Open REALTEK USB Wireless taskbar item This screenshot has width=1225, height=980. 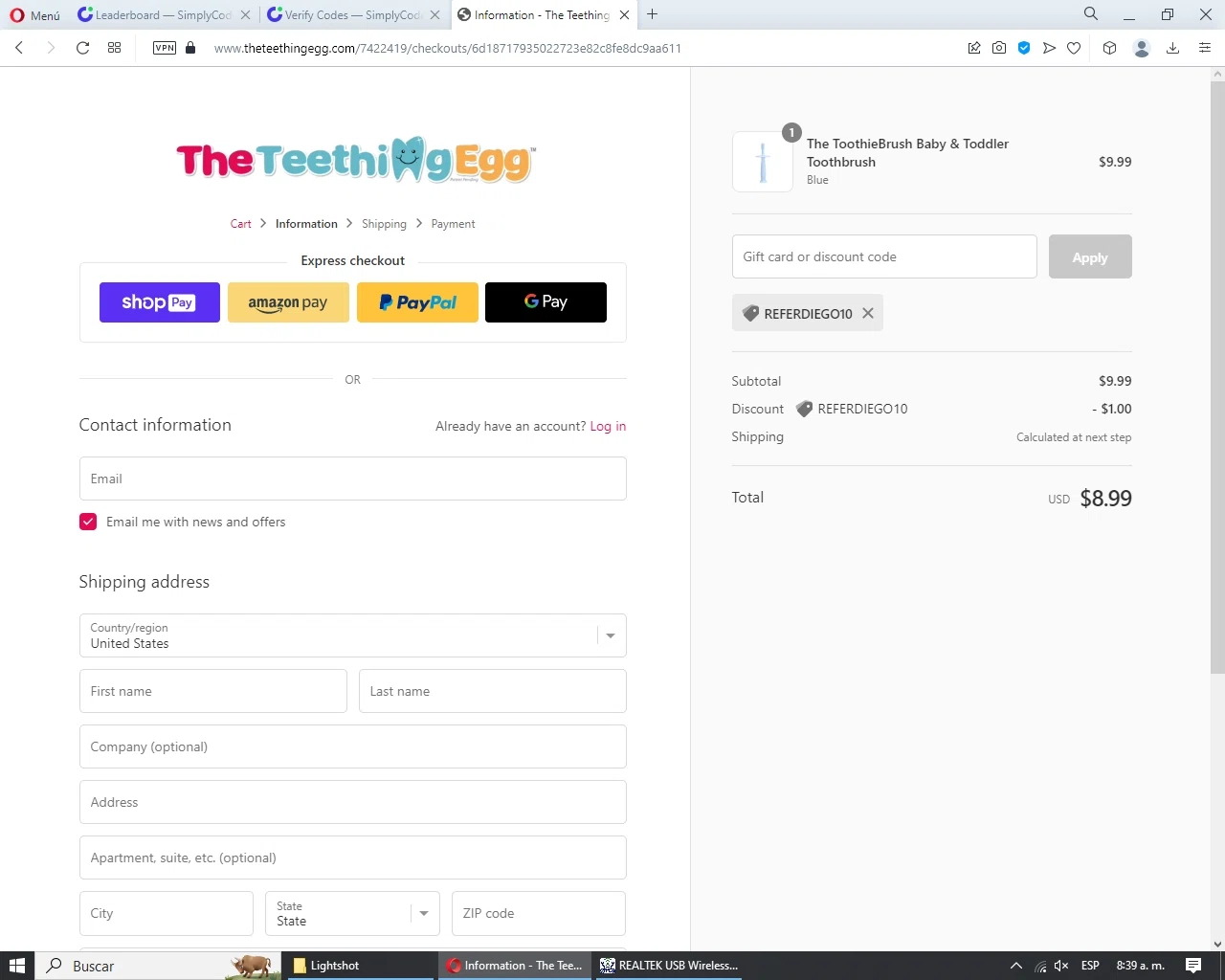point(669,966)
